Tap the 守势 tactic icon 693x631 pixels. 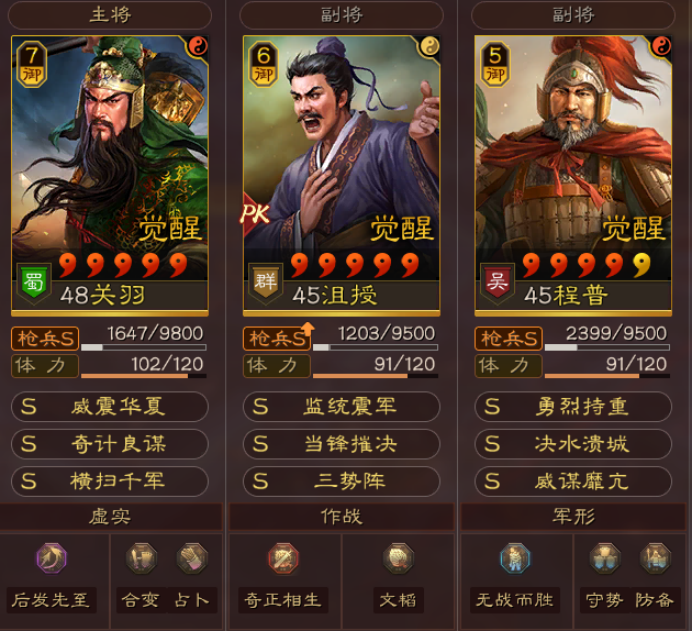click(x=605, y=559)
